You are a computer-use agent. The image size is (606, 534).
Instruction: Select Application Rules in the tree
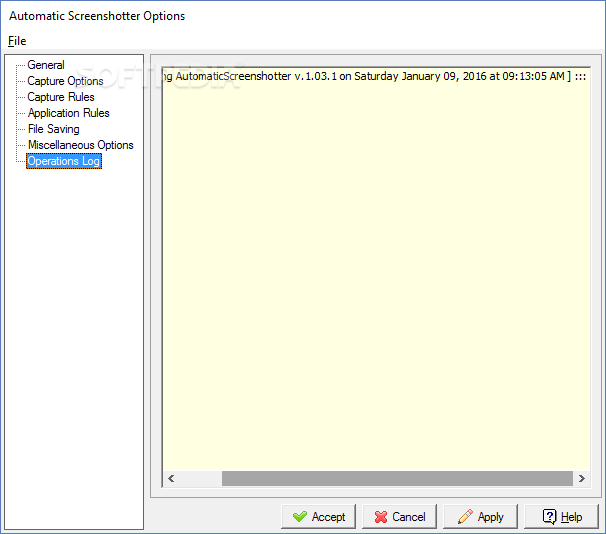[68, 113]
